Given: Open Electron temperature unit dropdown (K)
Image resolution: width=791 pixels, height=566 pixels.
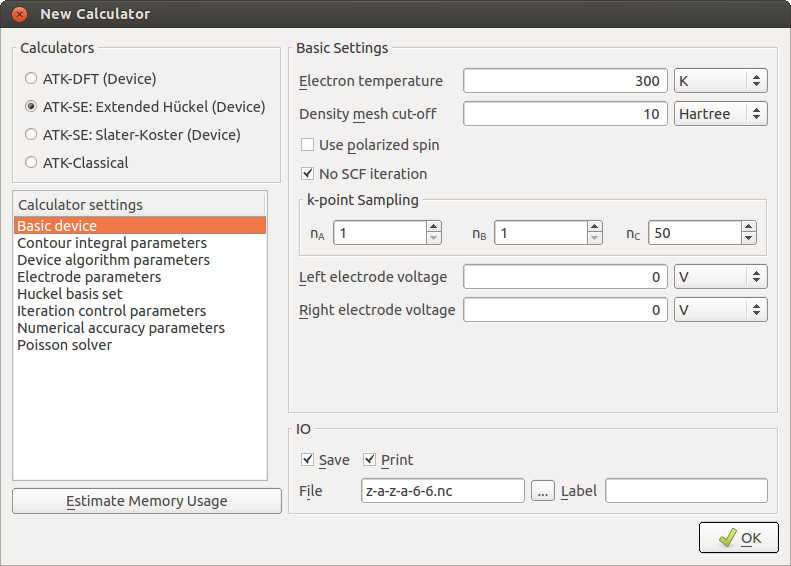Looking at the screenshot, I should pos(720,81).
